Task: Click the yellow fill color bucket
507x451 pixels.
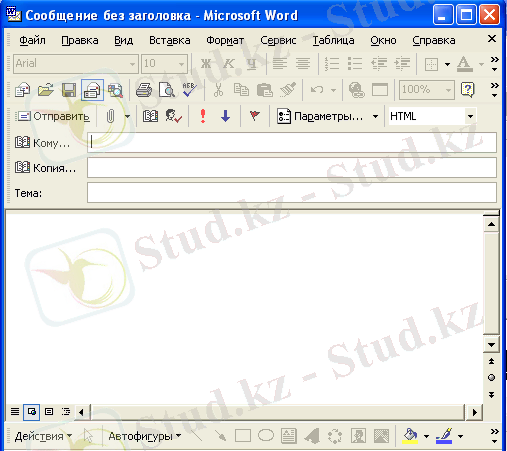Action: [x=410, y=436]
